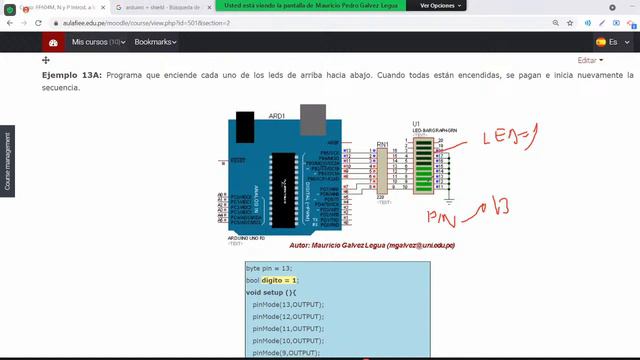Image resolution: width=640 pixels, height=360 pixels.
Task: Click the blue screen capture extension icon
Action: click(616, 23)
